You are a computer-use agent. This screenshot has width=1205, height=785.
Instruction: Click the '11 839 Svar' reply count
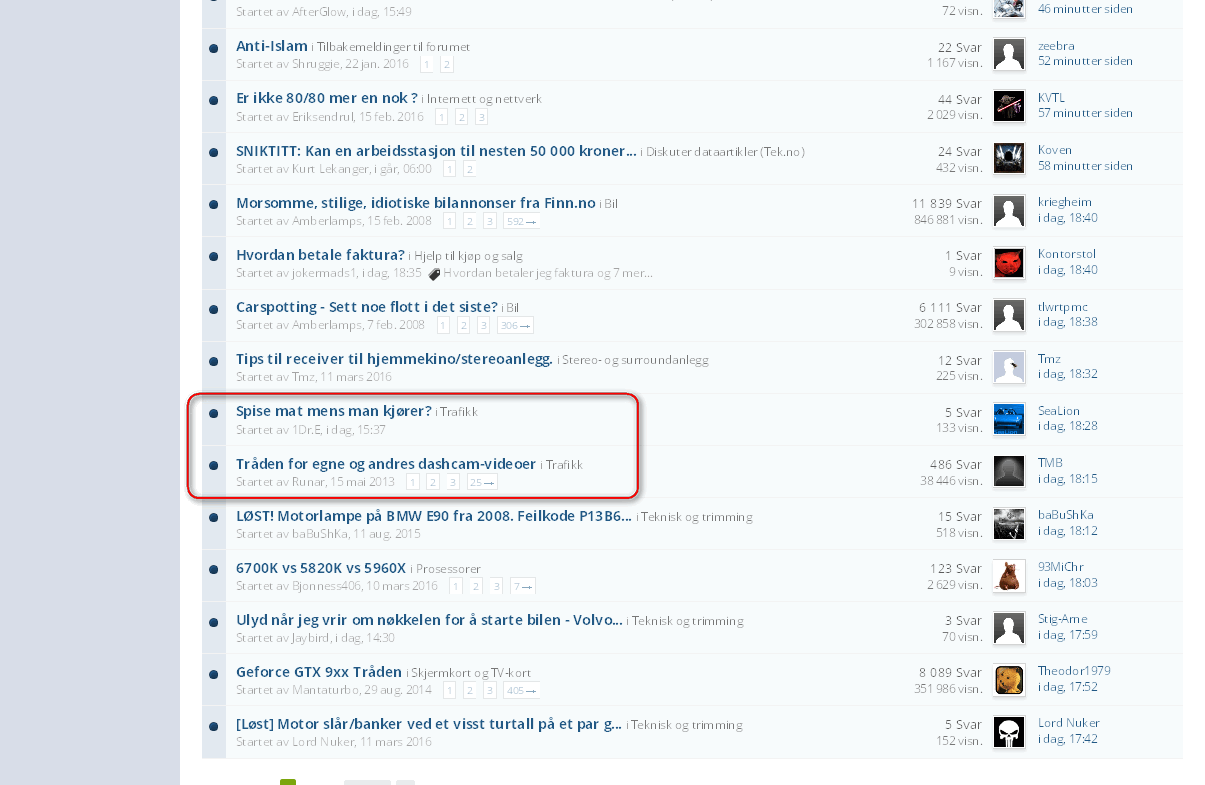click(x=947, y=203)
